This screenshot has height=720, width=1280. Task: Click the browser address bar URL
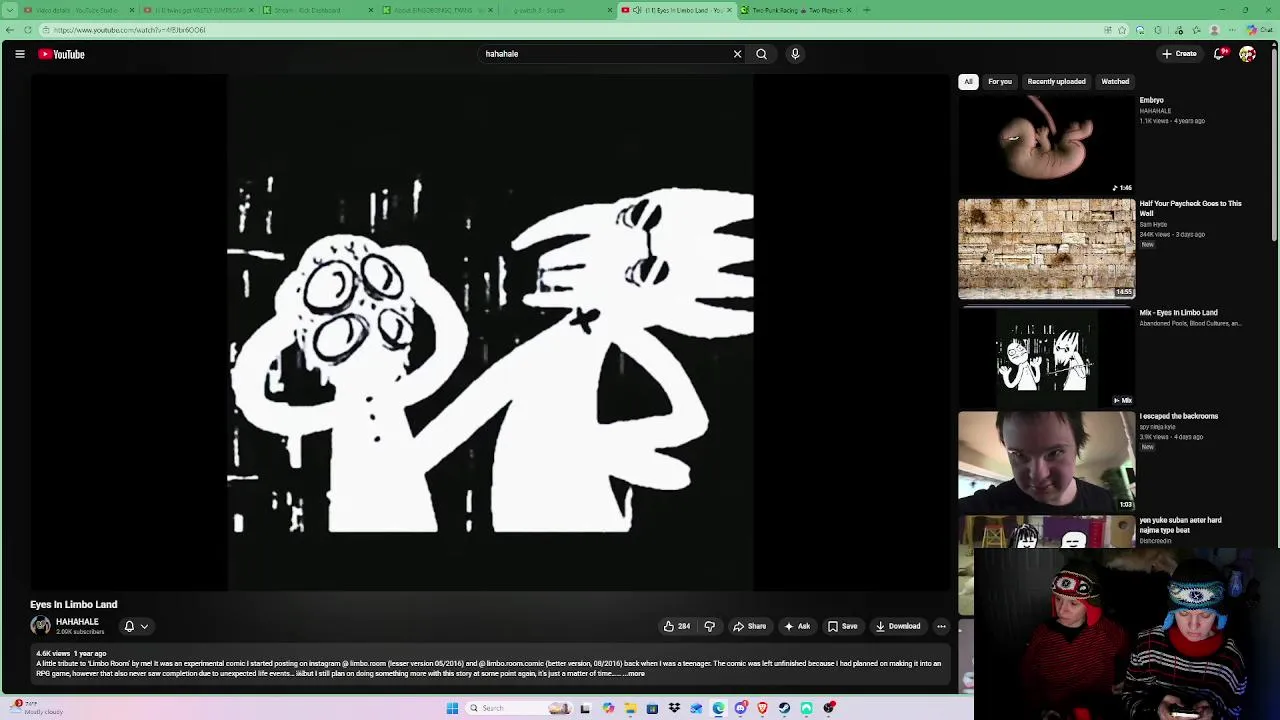coord(130,30)
